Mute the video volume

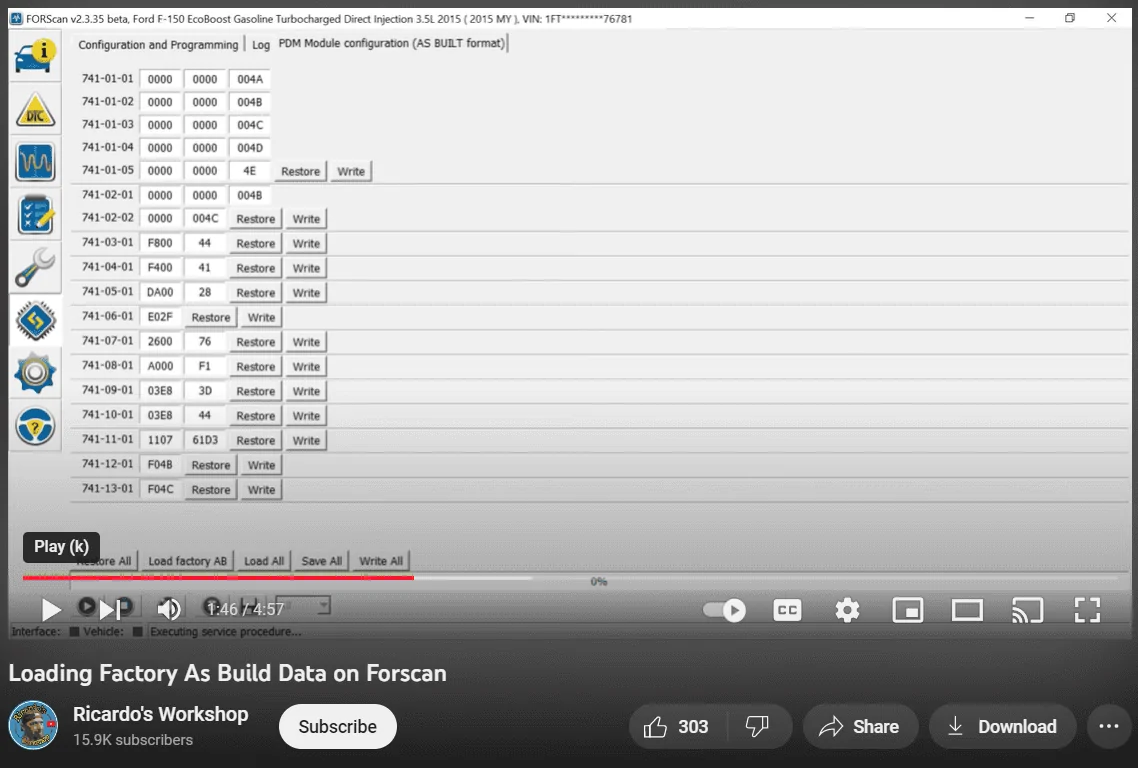169,610
